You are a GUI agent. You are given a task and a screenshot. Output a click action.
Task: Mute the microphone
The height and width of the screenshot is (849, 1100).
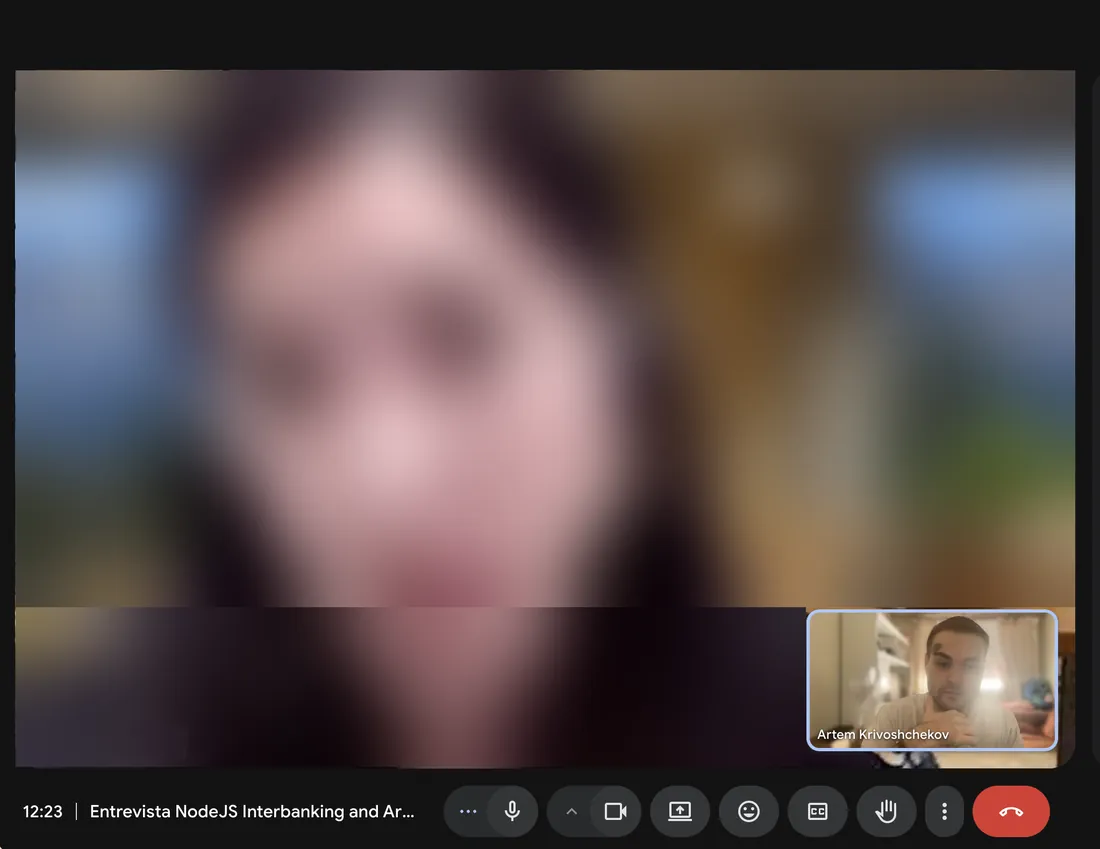pyautogui.click(x=513, y=811)
